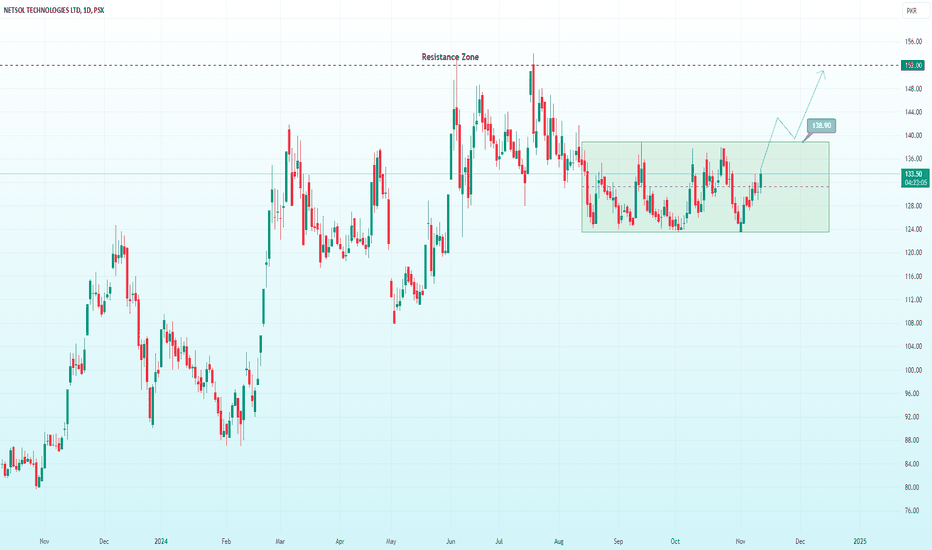This screenshot has height=550, width=932.
Task: Click the 120.00 price axis label
Action: [x=913, y=253]
